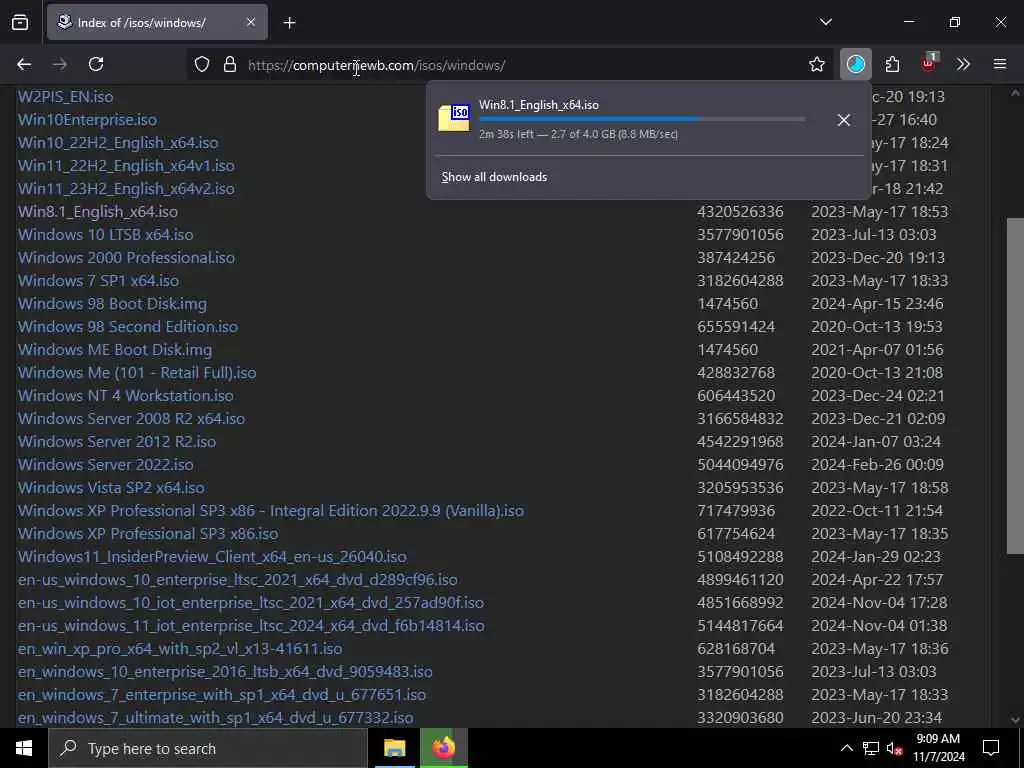This screenshot has height=768, width=1024.
Task: Open W2PIS_EN.iso link
Action: 65,97
